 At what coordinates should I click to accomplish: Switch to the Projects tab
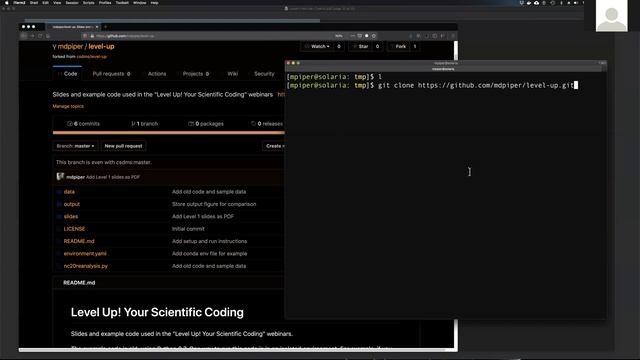[196, 74]
